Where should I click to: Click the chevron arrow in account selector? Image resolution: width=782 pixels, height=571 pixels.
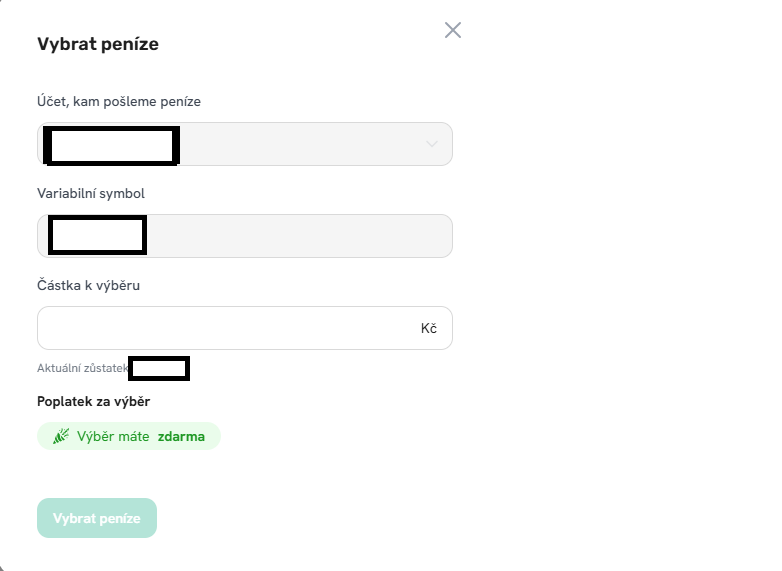click(432, 144)
